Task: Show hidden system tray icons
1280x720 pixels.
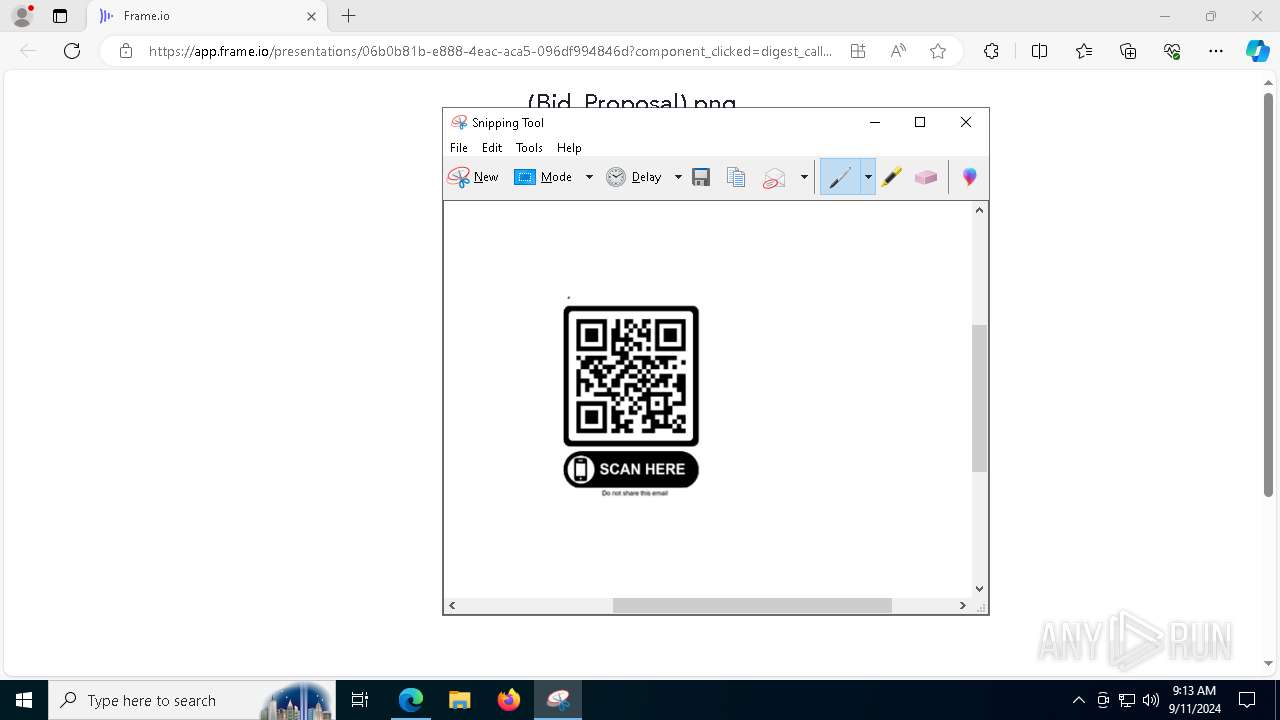Action: tap(1078, 700)
